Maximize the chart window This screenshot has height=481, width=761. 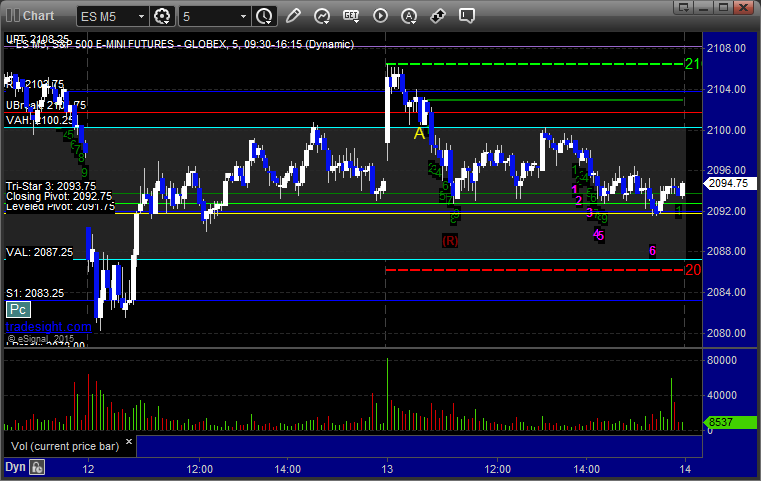point(724,7)
